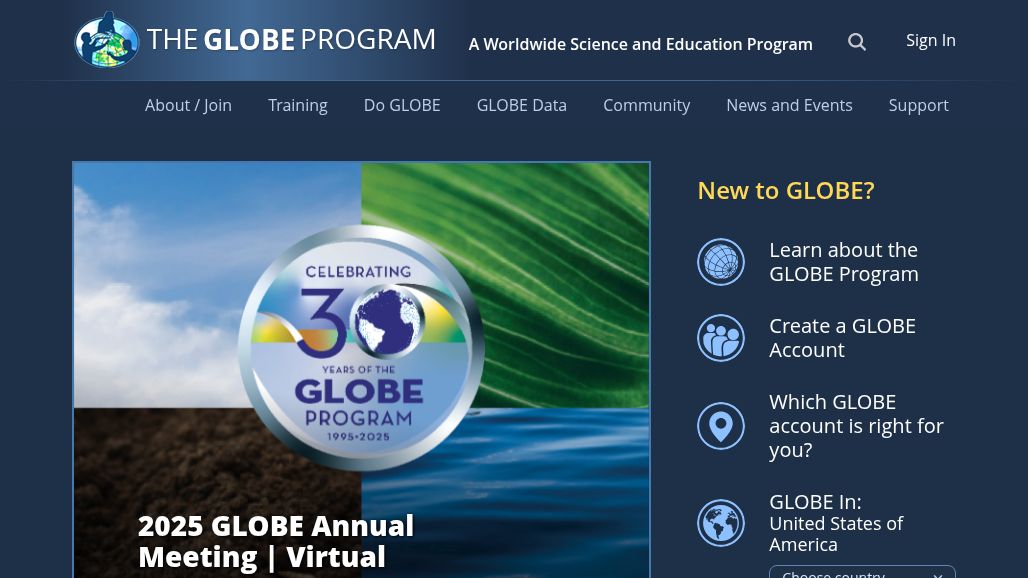
Task: Open the Community menu
Action: pyautogui.click(x=646, y=105)
